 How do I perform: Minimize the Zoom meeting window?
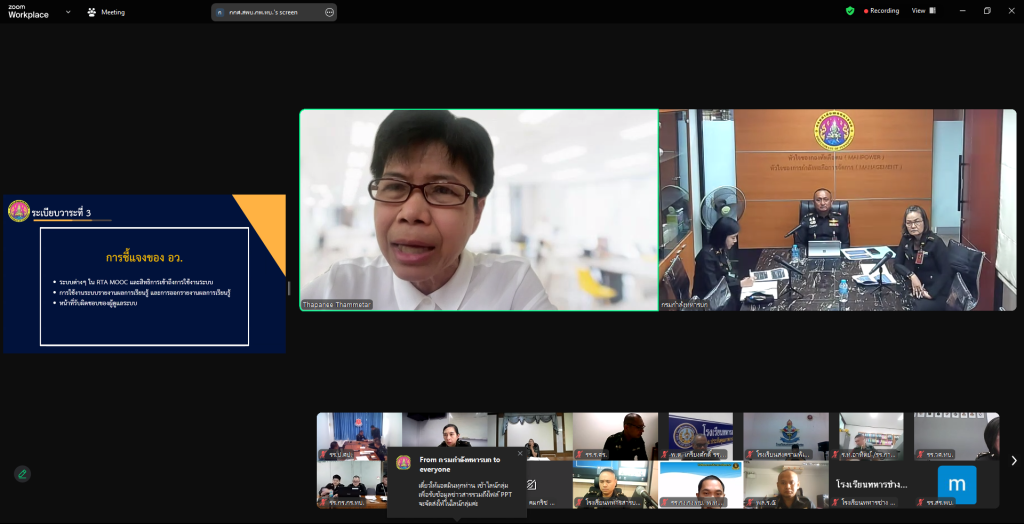[963, 10]
